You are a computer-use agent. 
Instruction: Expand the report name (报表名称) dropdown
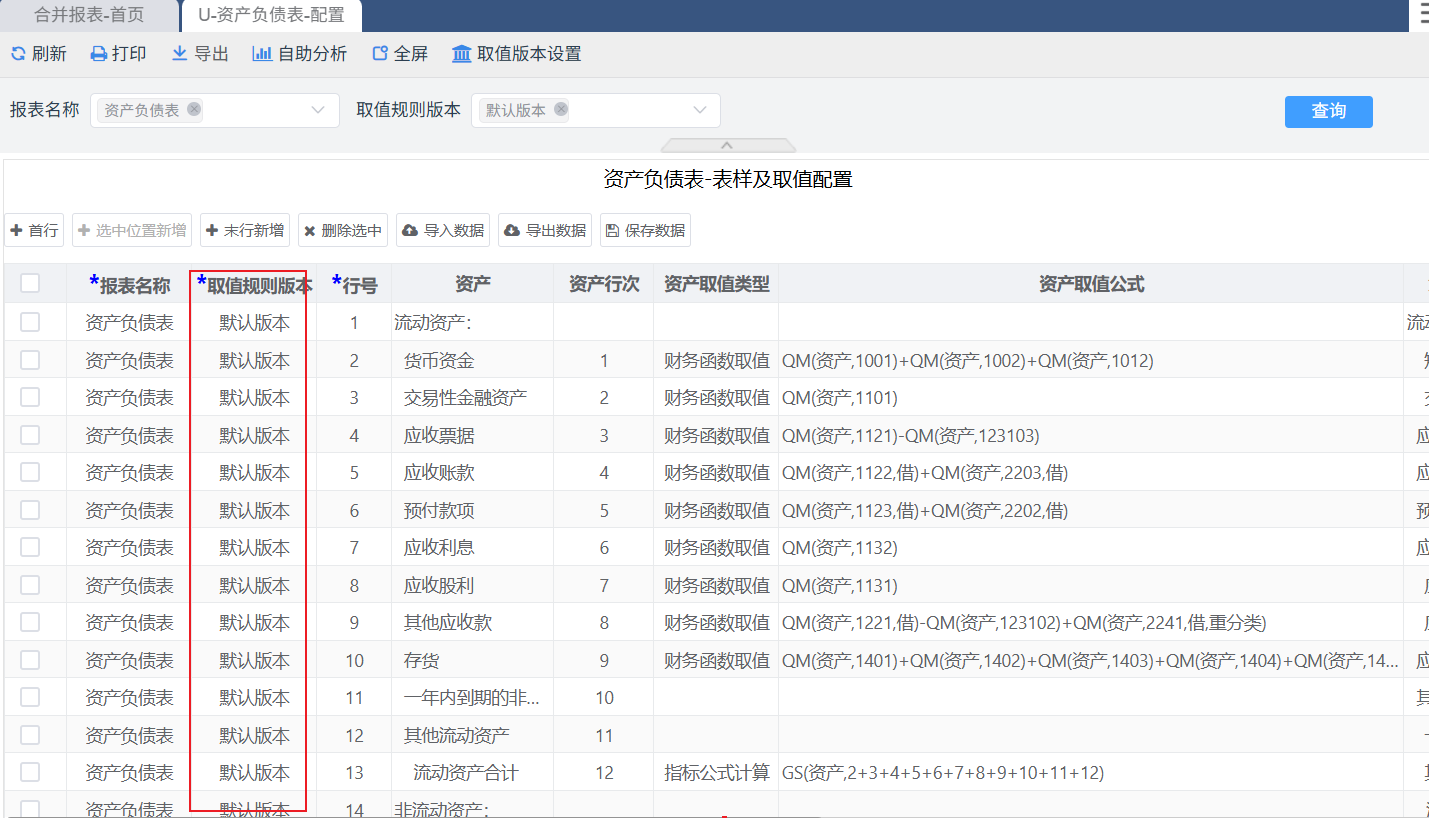coord(318,110)
